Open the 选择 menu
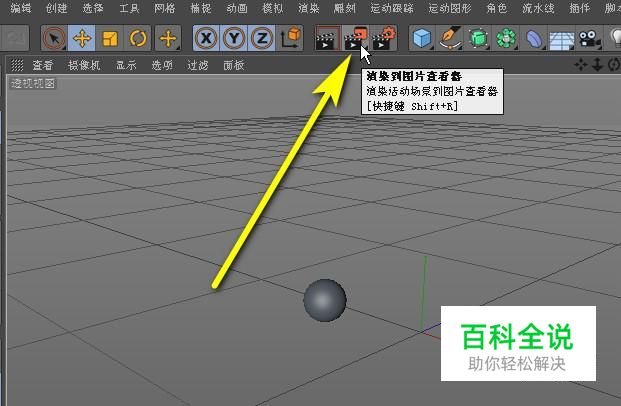 click(93, 8)
